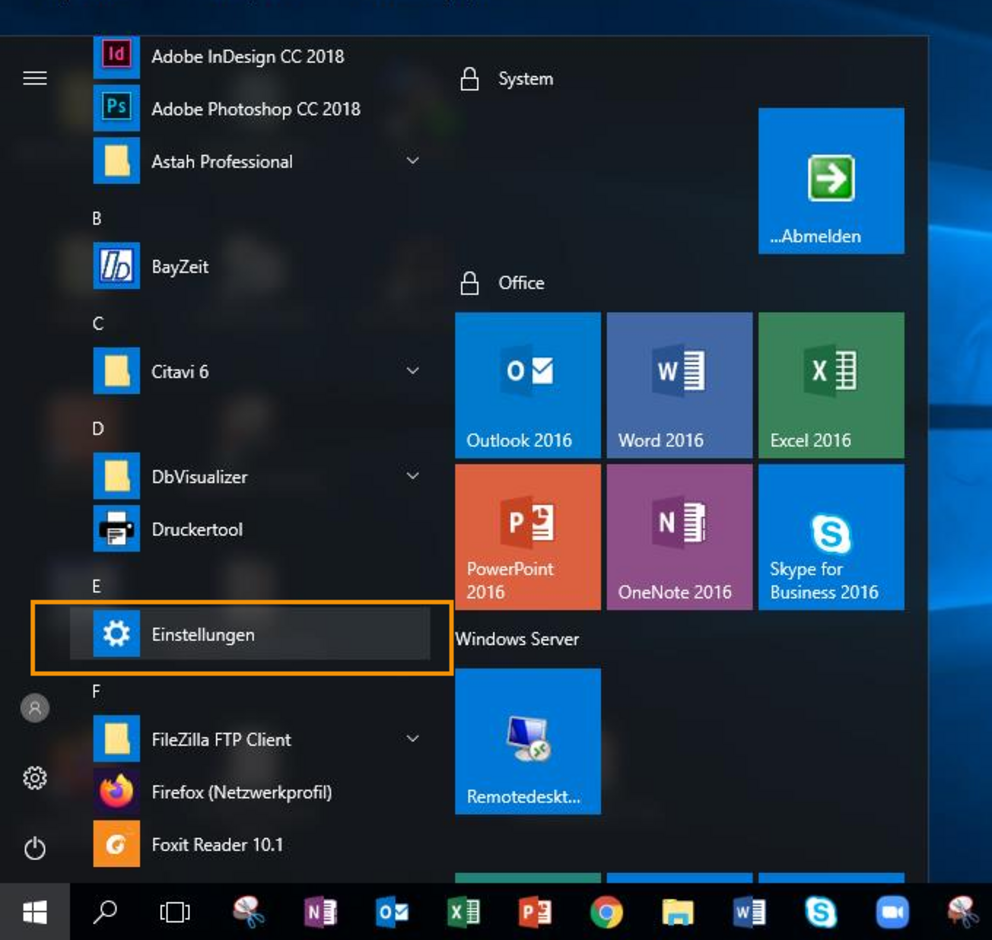Open Foxit Reader 10.1
The image size is (992, 940).
tap(250, 844)
